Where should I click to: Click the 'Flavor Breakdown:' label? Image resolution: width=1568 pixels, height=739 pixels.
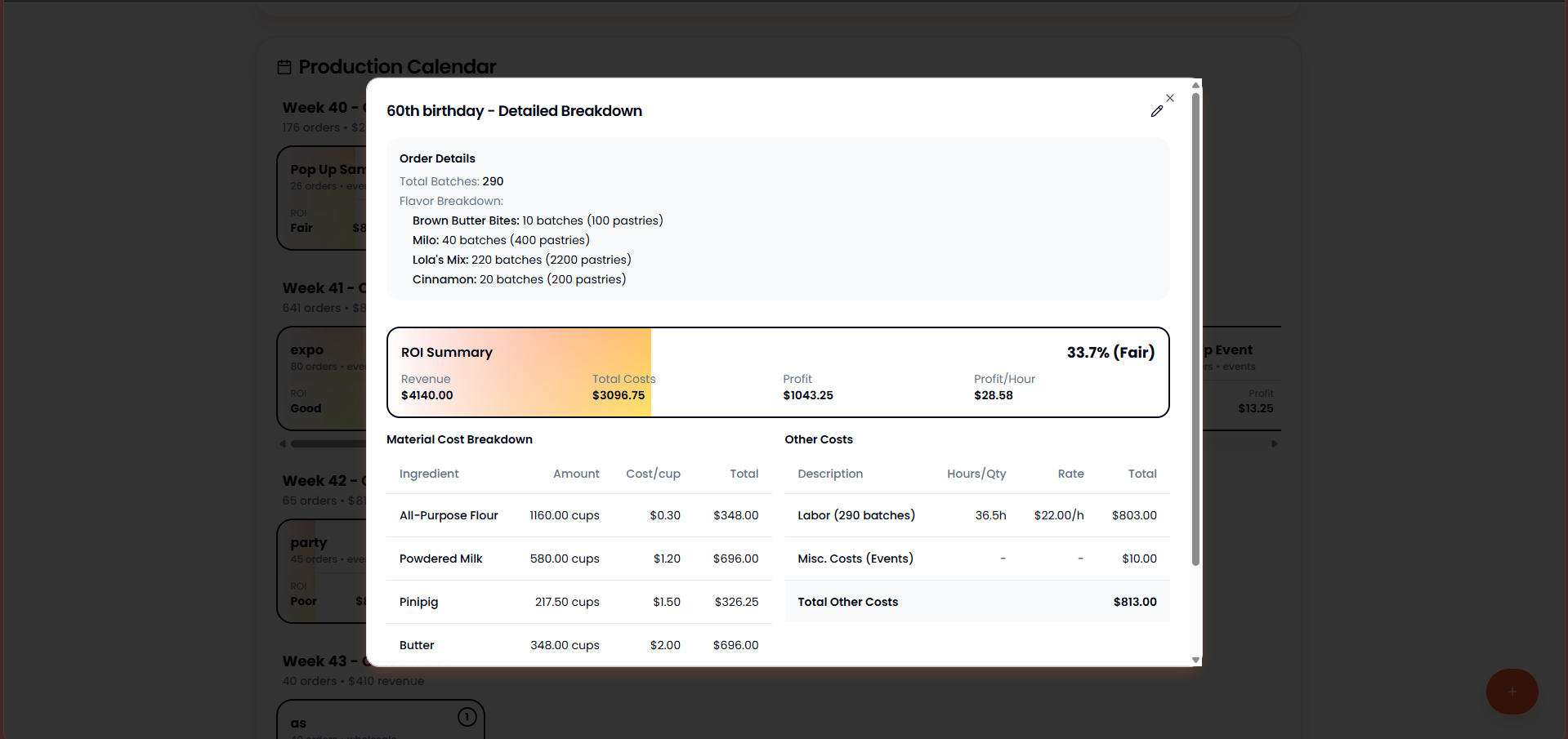pos(451,201)
